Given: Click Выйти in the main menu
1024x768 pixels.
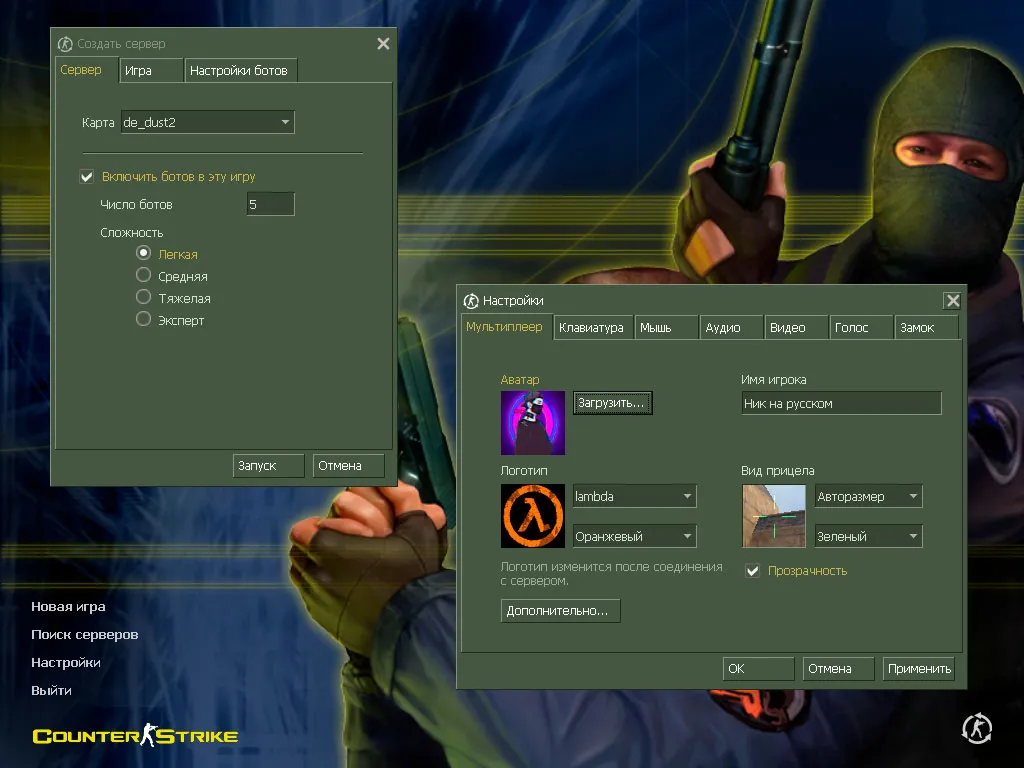Looking at the screenshot, I should pos(52,691).
